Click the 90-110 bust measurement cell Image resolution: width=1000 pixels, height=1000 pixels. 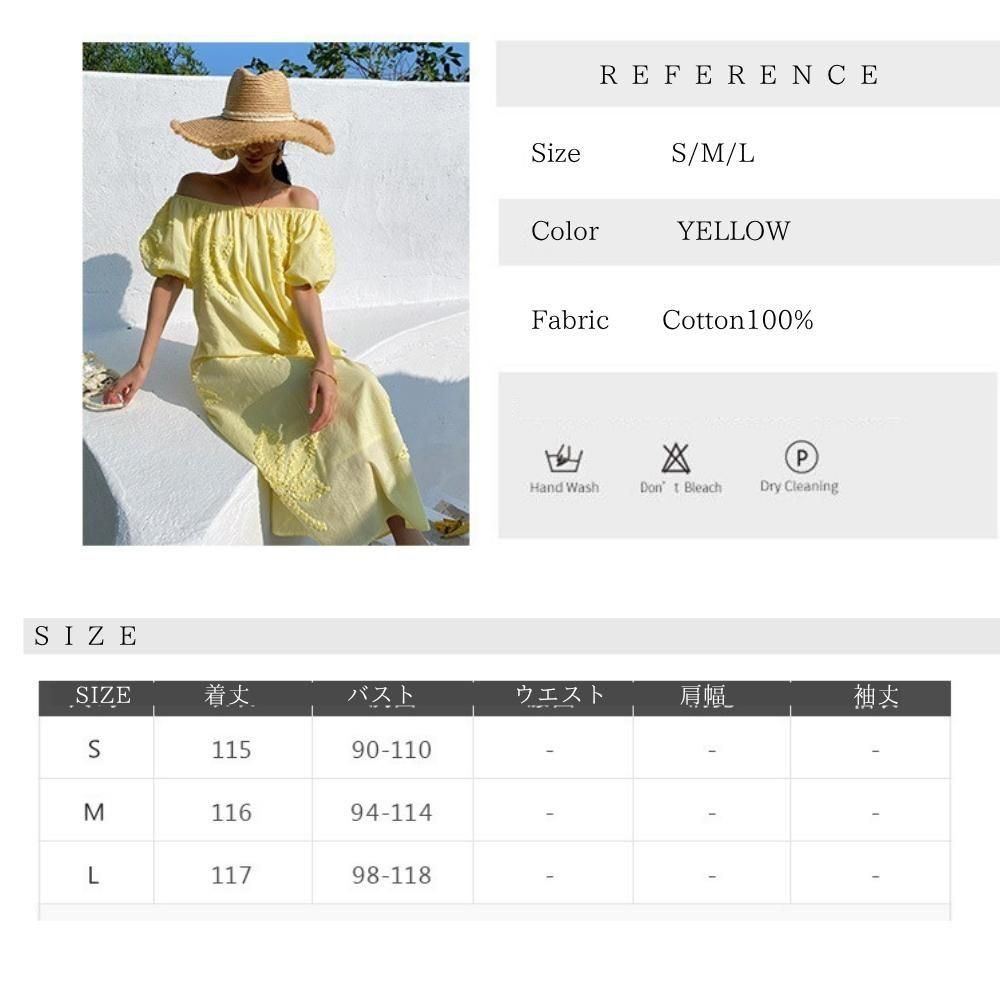click(x=392, y=749)
